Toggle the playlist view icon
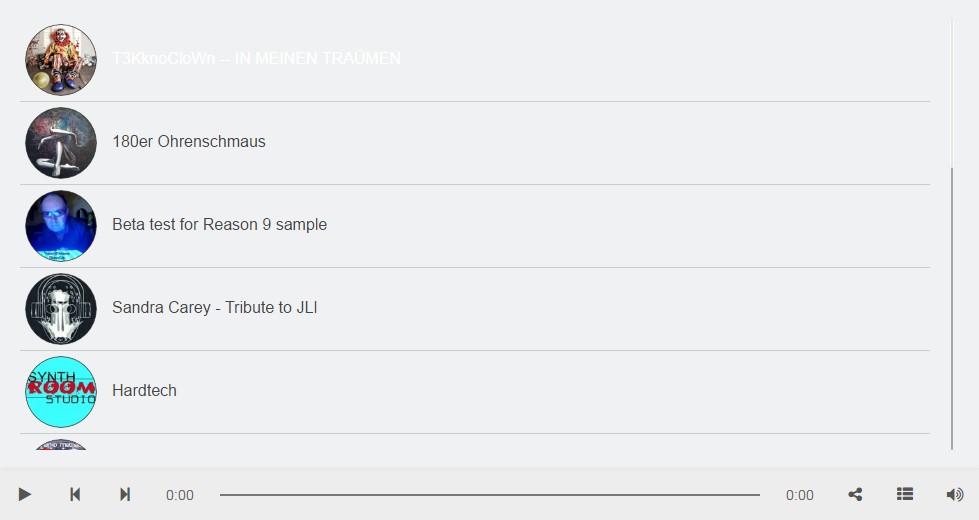The height and width of the screenshot is (520, 979). (x=905, y=494)
